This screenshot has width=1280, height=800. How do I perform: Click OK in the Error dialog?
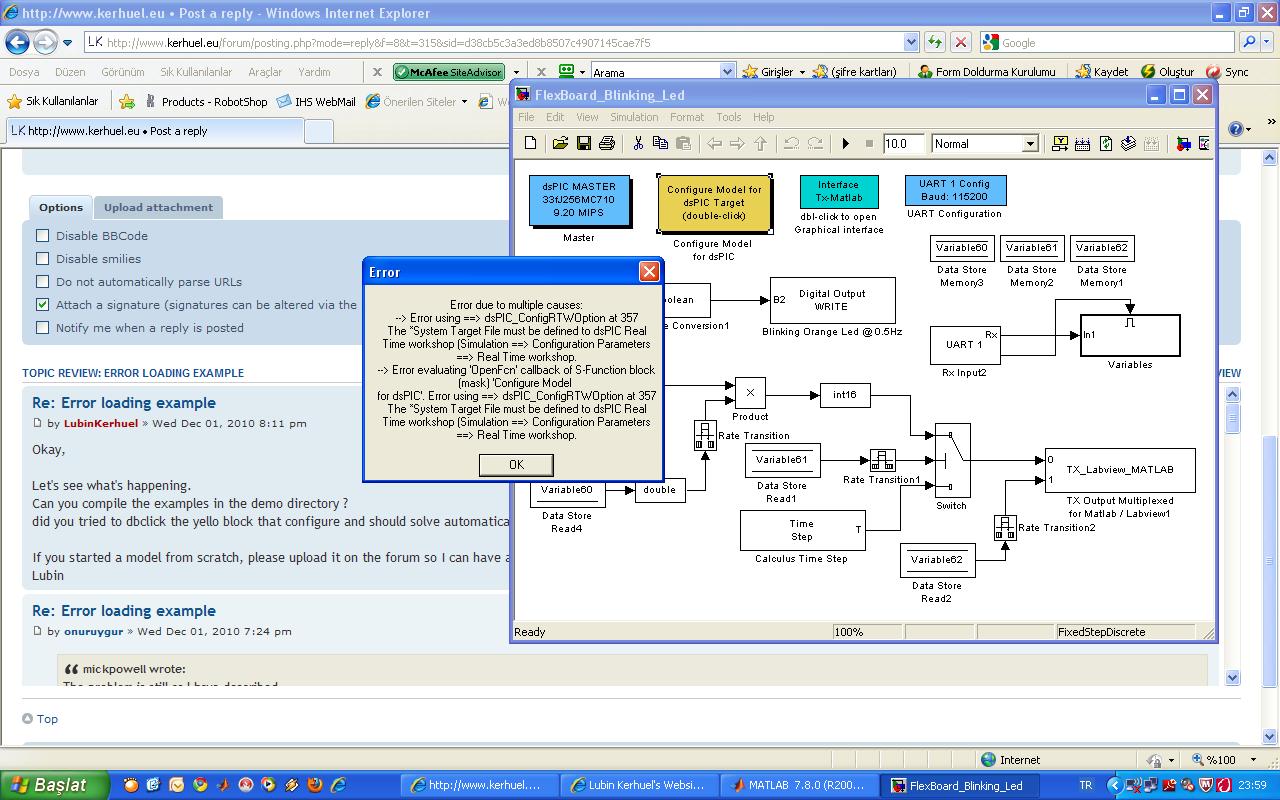click(x=516, y=464)
